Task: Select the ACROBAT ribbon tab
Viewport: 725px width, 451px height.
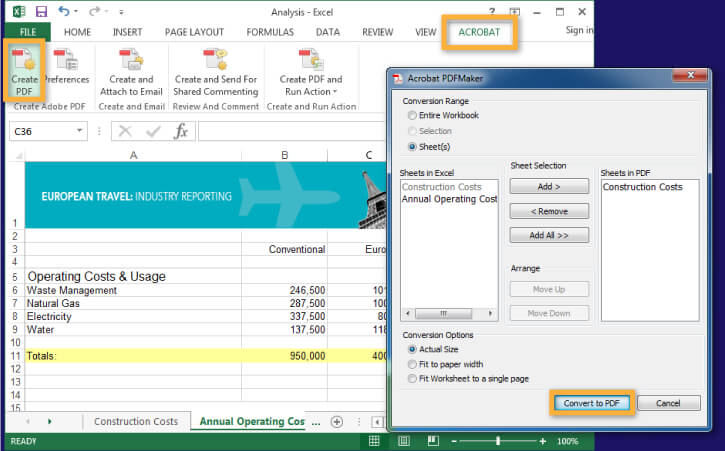Action: (x=479, y=32)
